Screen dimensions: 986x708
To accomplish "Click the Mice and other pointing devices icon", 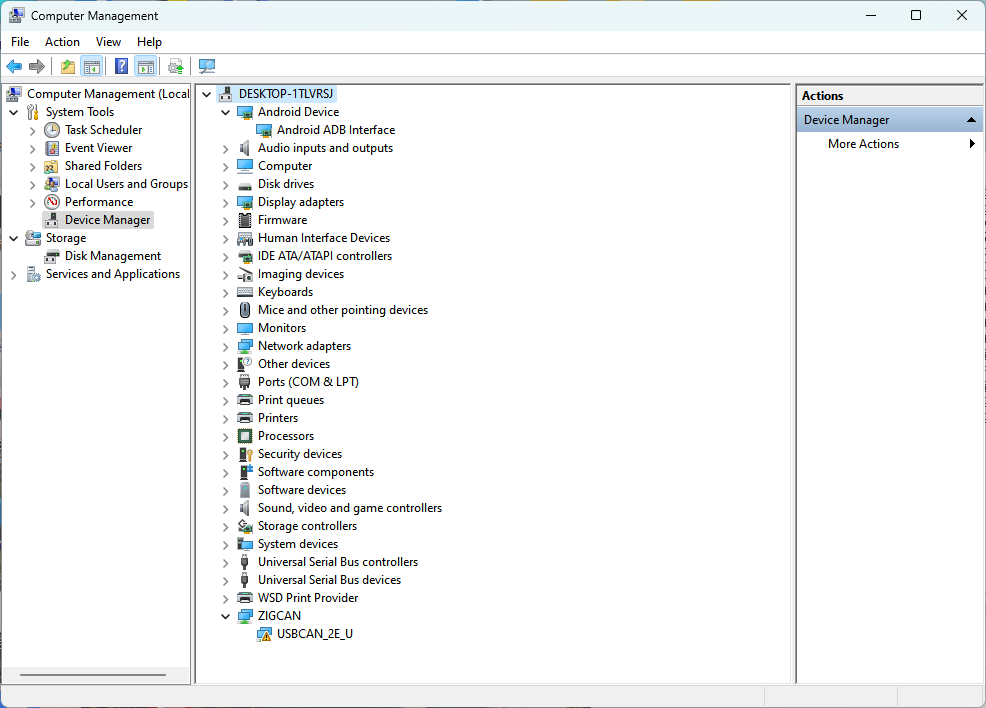I will 245,310.
